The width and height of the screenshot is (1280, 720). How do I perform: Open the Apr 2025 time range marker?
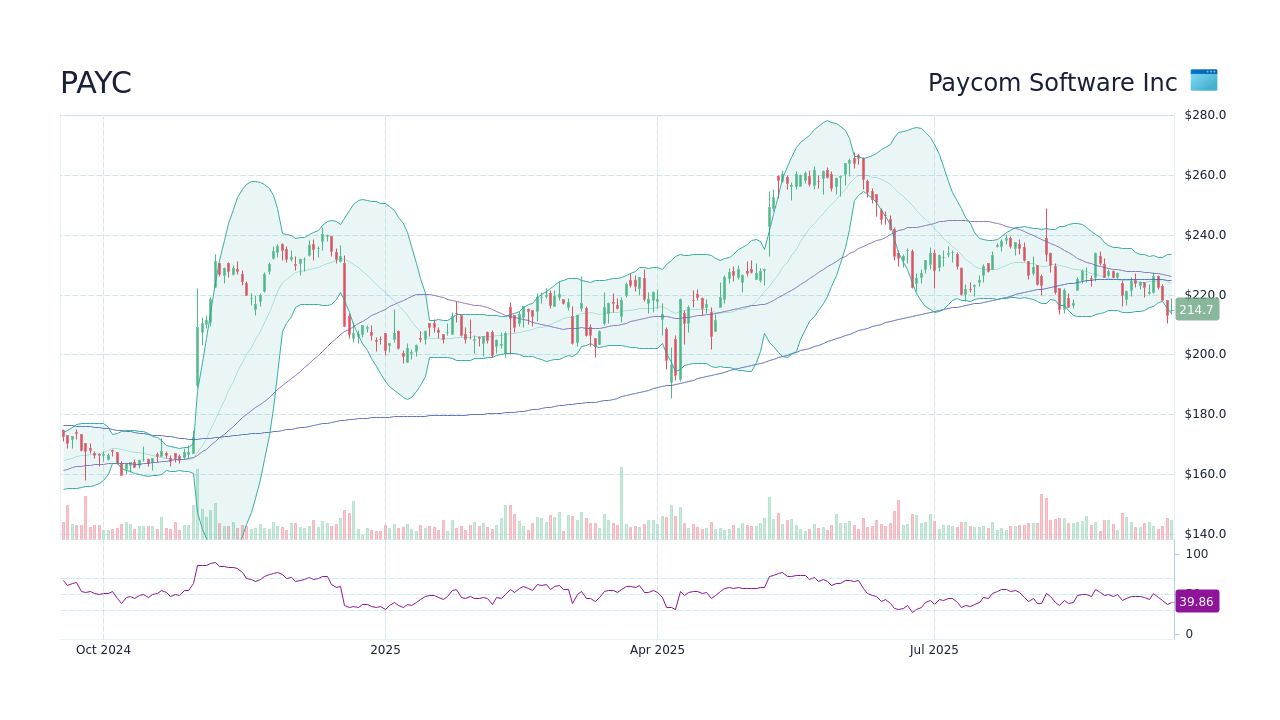656,650
